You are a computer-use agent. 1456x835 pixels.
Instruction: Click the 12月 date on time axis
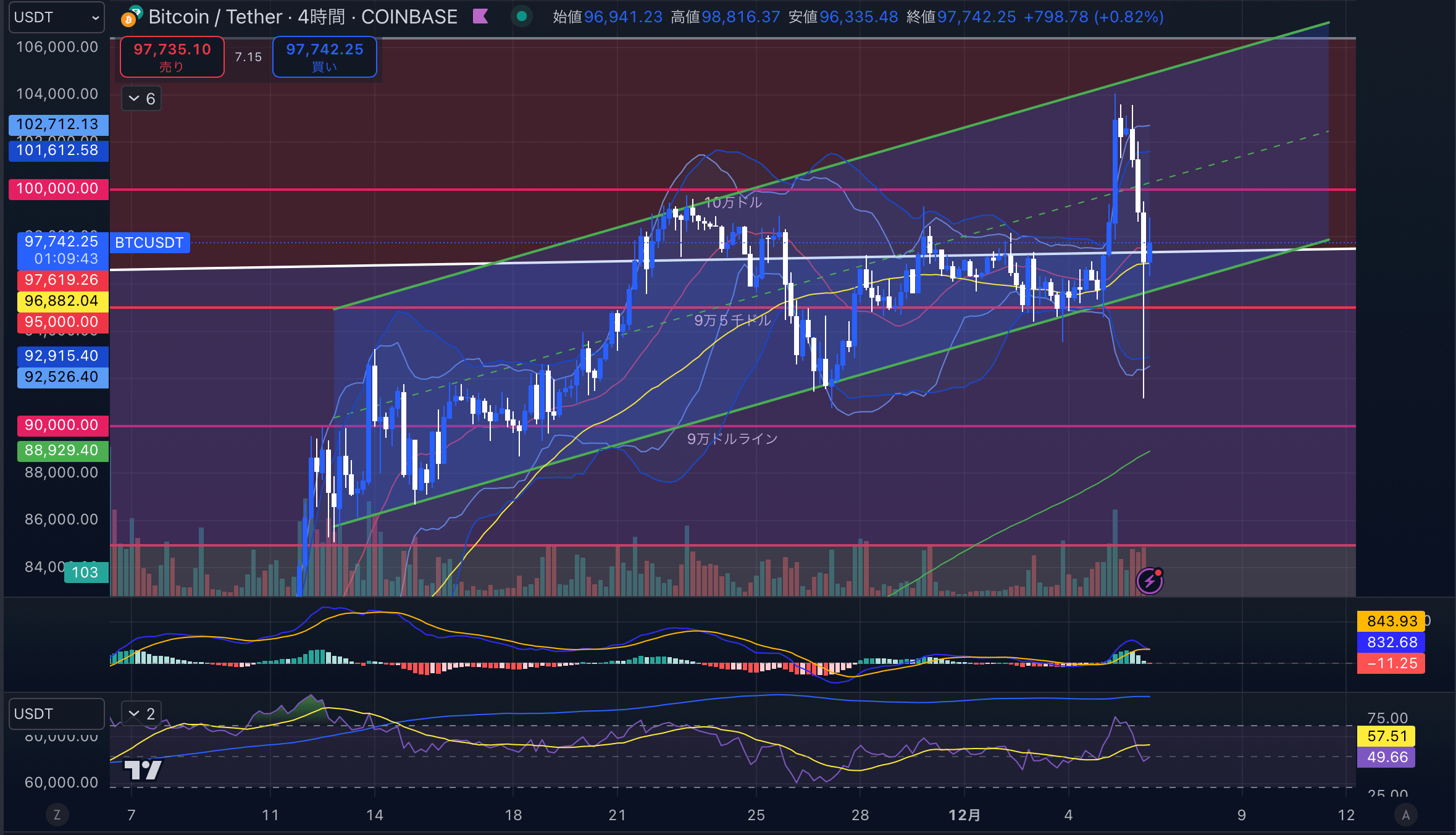pyautogui.click(x=964, y=815)
